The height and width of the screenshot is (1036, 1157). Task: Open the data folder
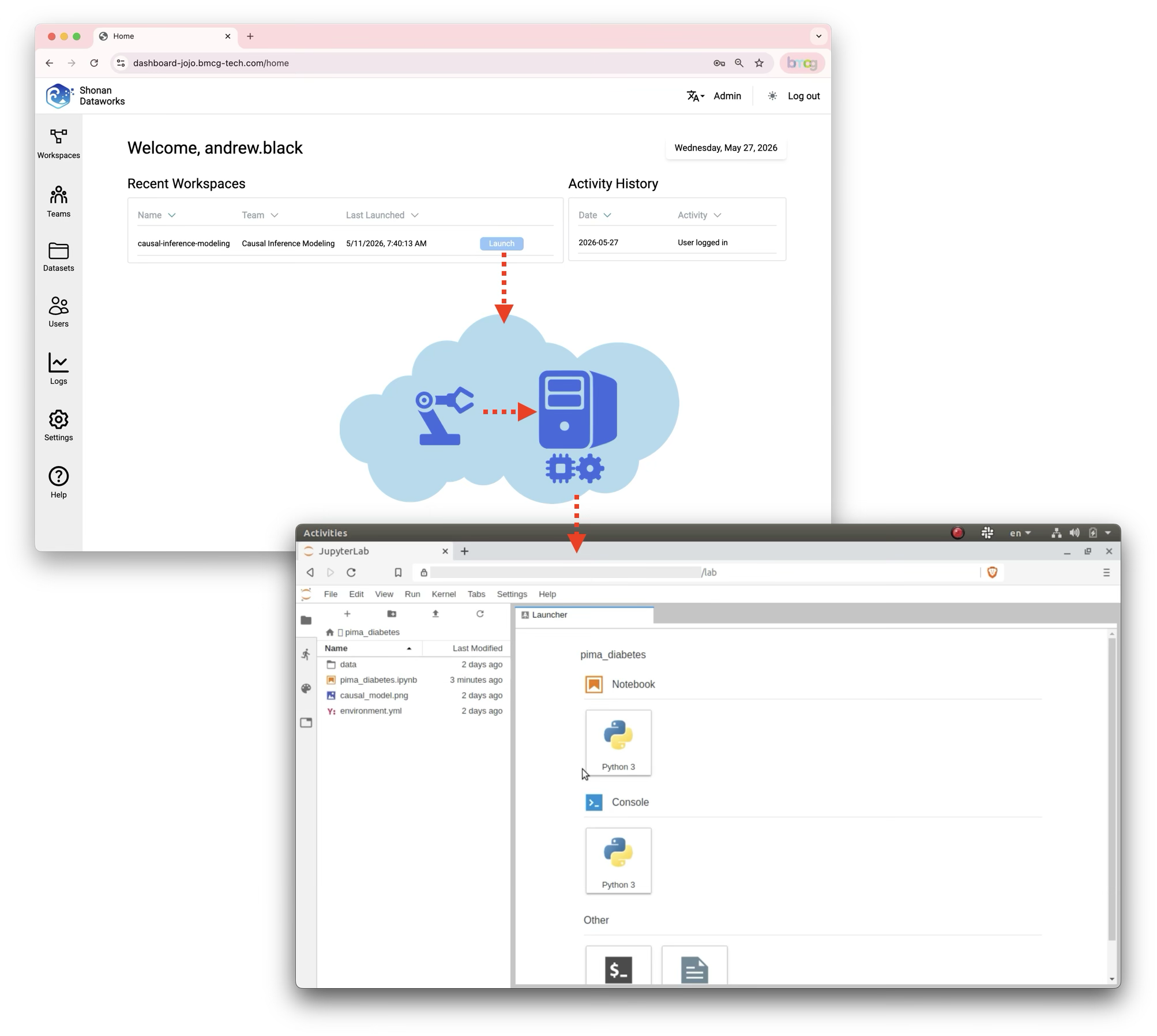(414, 665)
